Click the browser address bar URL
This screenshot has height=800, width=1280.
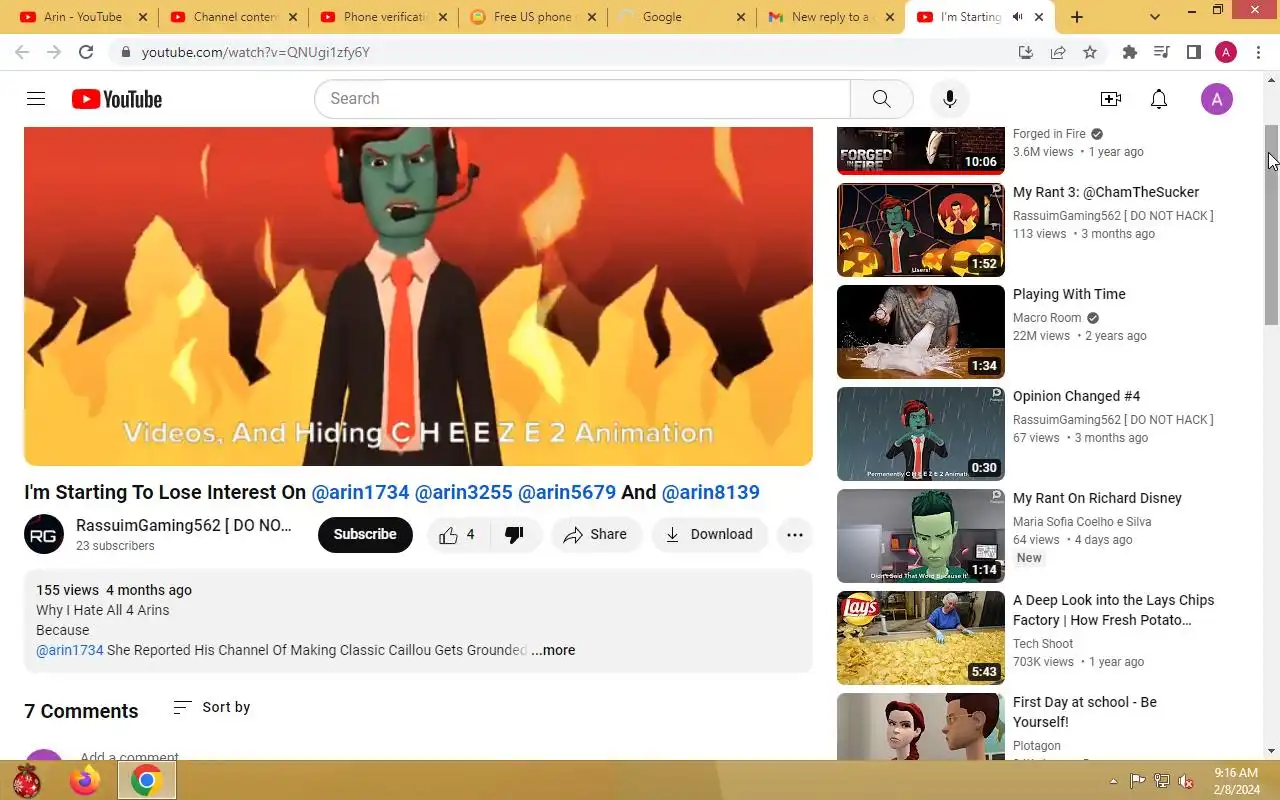[256, 52]
